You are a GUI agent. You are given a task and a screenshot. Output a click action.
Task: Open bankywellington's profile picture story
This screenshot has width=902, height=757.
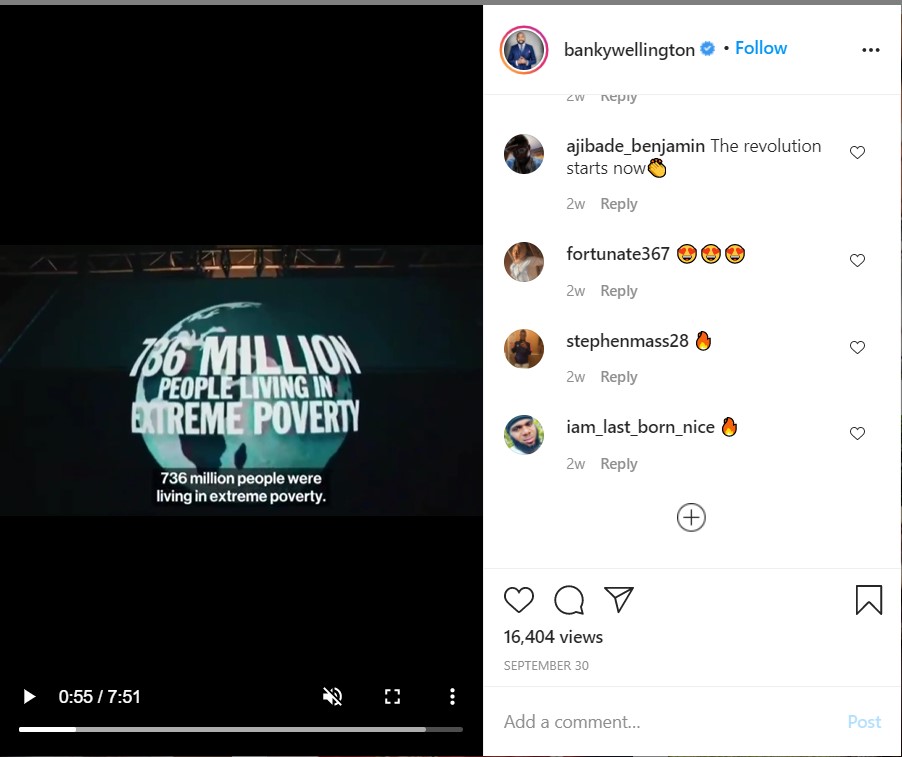[523, 50]
